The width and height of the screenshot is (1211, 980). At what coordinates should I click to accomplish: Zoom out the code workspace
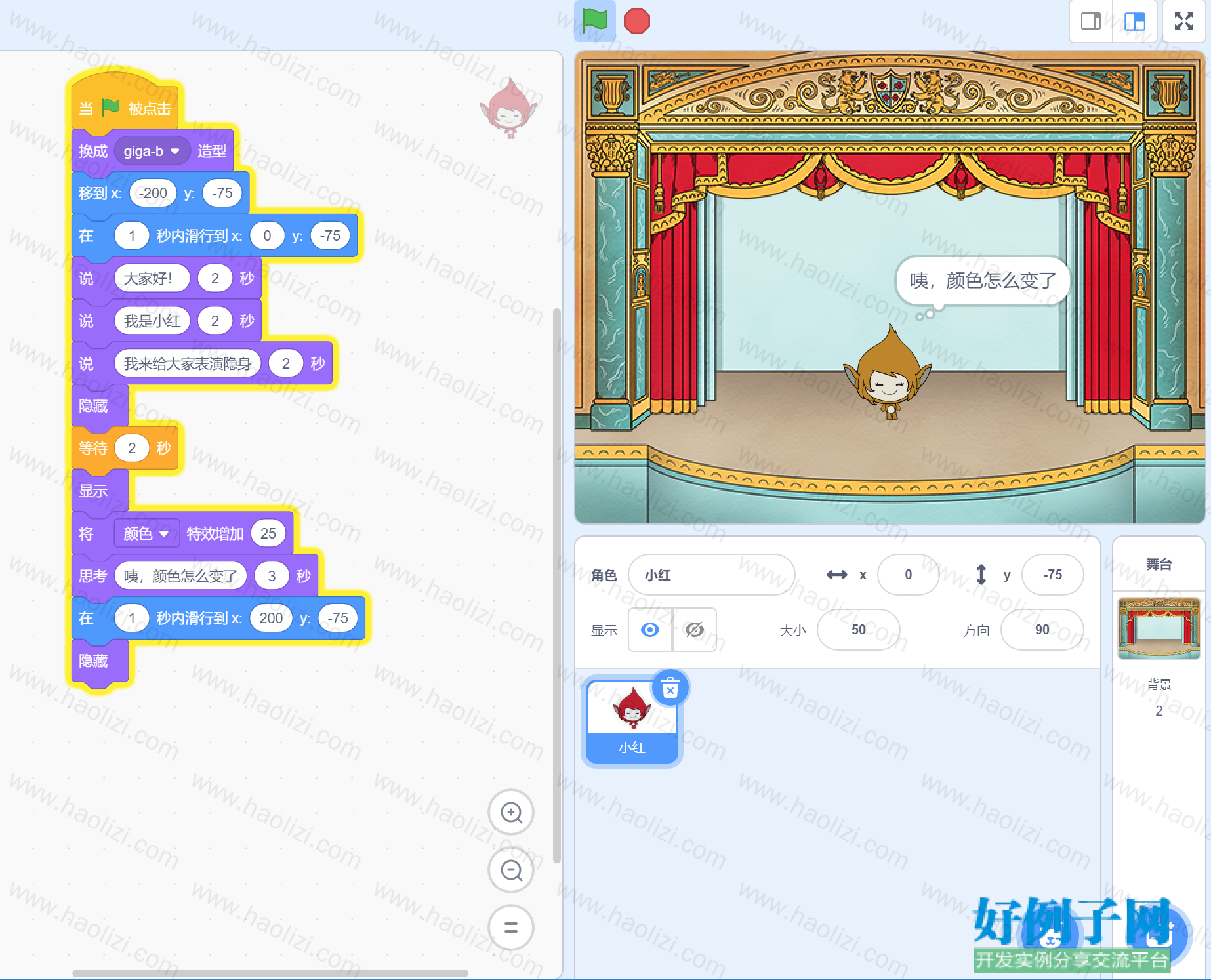click(x=511, y=870)
